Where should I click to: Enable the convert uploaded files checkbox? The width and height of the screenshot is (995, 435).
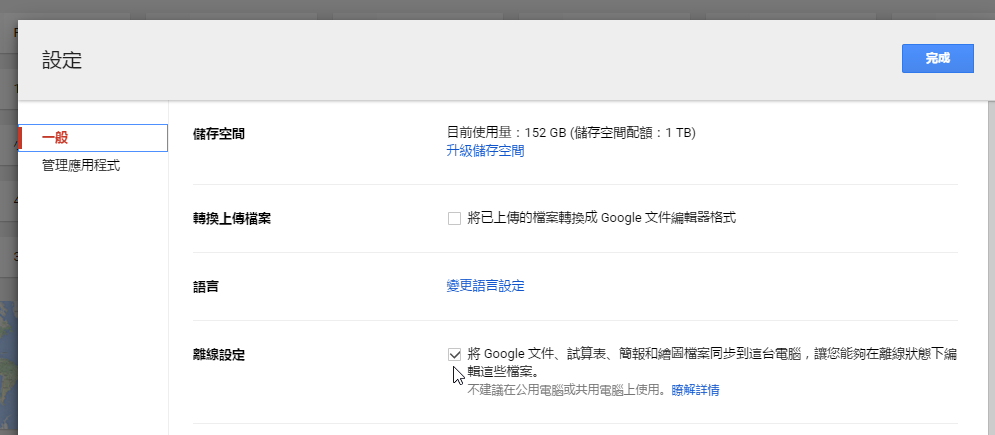[x=455, y=218]
